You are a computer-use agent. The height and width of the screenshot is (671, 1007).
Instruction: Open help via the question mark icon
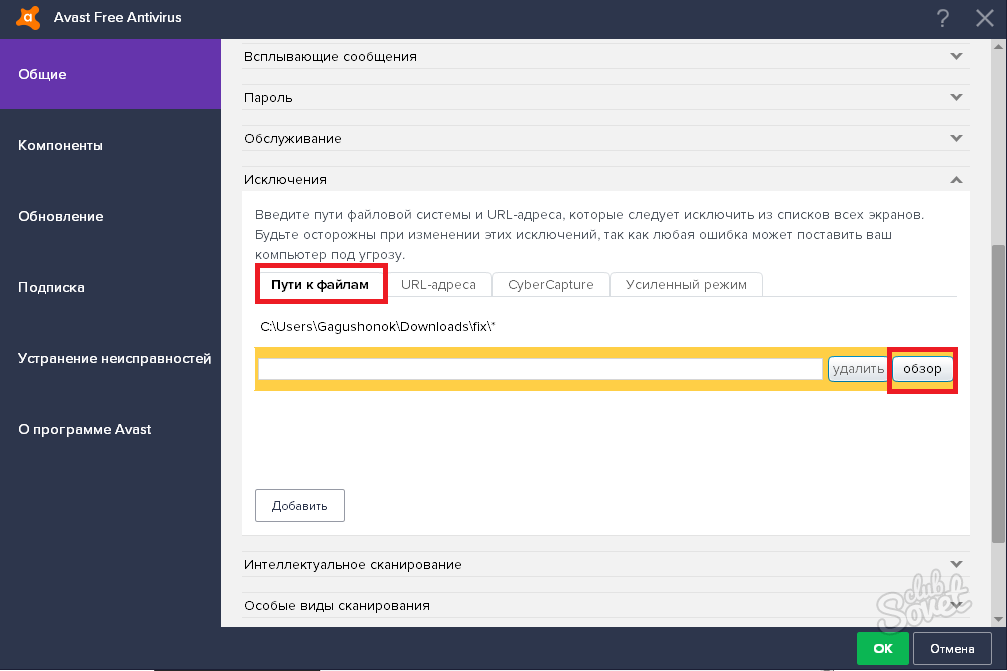click(942, 18)
